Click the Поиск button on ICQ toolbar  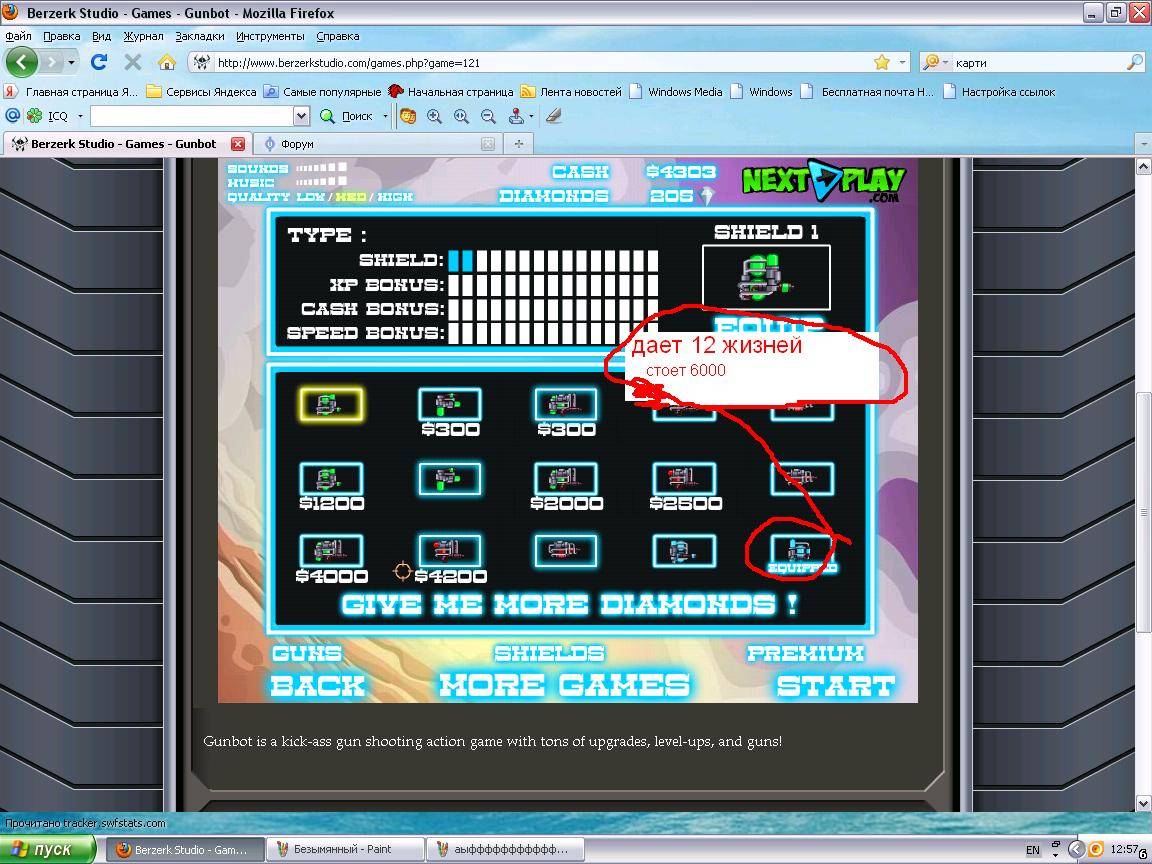click(348, 115)
